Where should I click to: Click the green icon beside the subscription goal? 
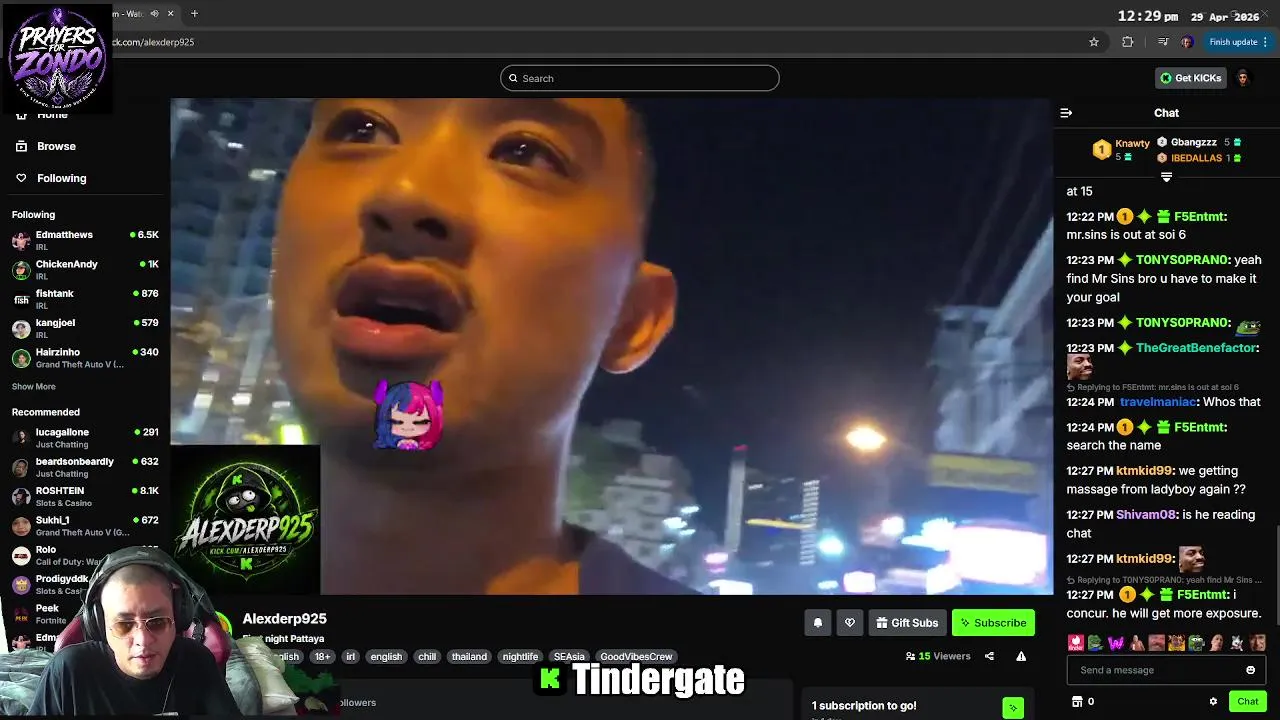click(1013, 707)
